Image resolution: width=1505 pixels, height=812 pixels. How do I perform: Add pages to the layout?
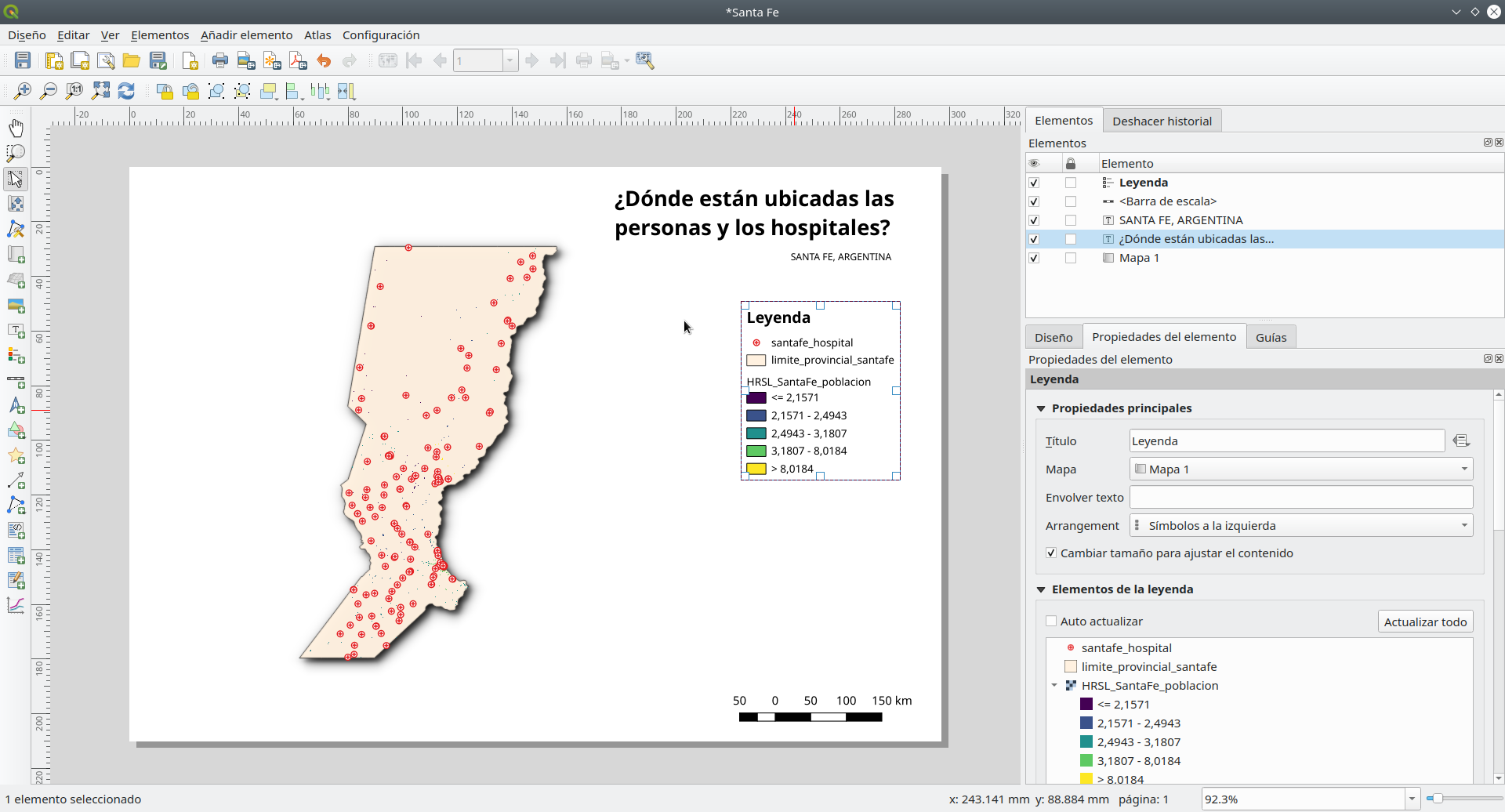[x=189, y=60]
